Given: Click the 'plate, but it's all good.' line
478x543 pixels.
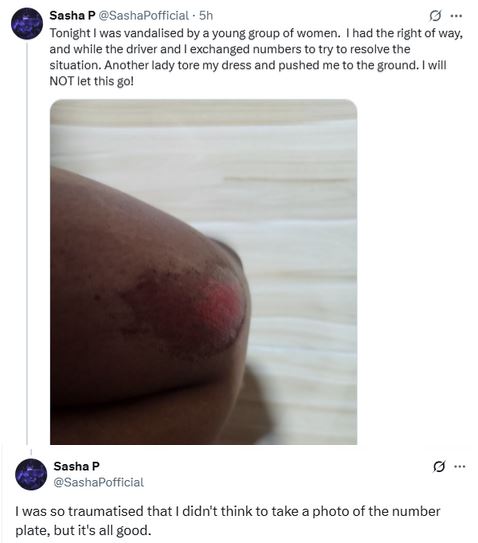Looking at the screenshot, I should pos(83,530).
